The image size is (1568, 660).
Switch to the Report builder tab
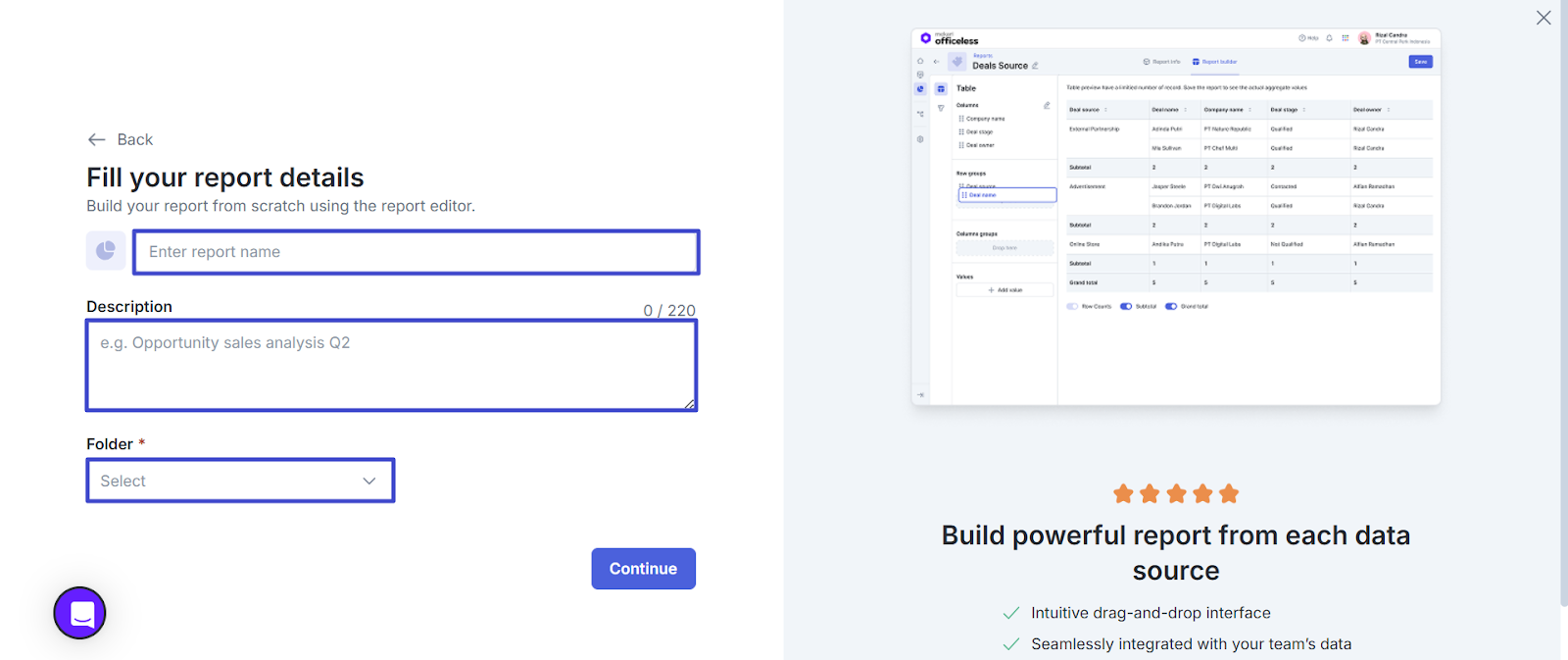[x=1215, y=62]
